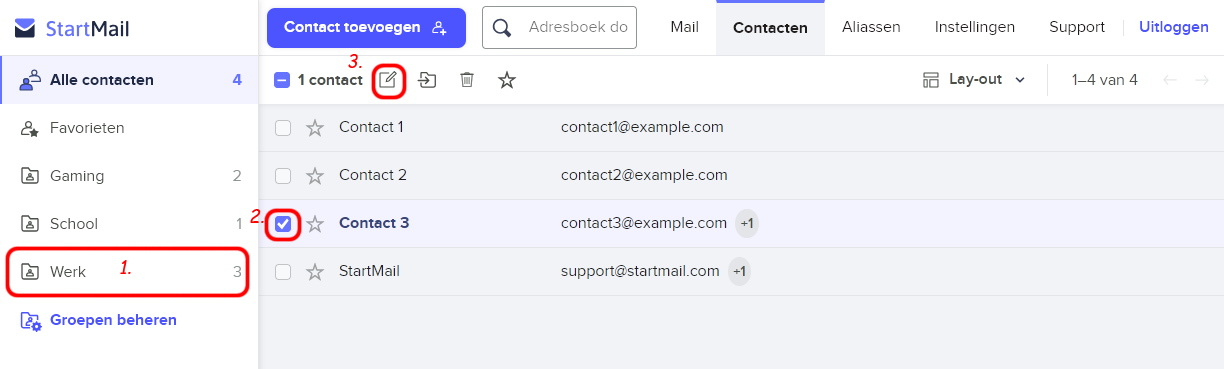Viewport: 1224px width, 369px height.
Task: Click the StartMail contact name
Action: coord(370,272)
